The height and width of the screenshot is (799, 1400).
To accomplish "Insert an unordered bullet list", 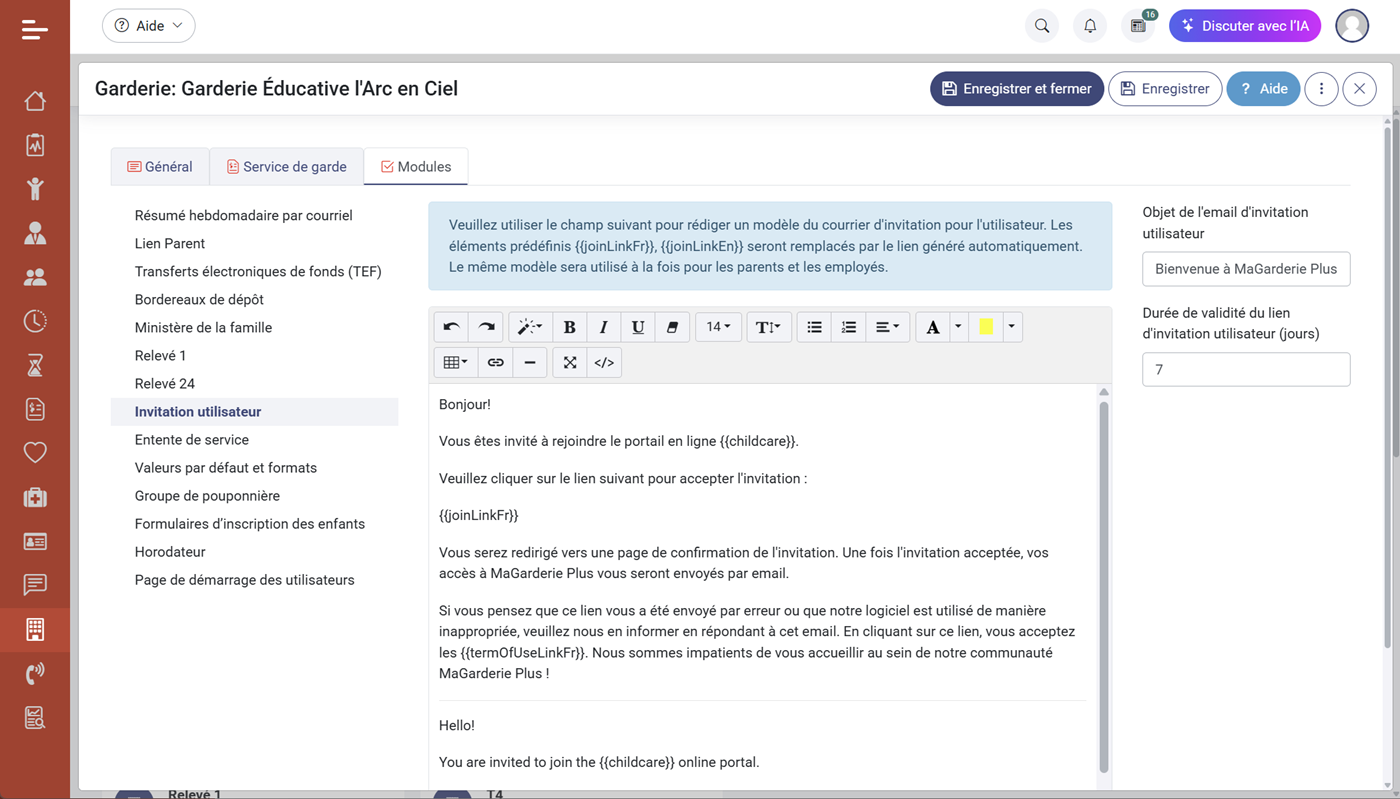I will [815, 327].
